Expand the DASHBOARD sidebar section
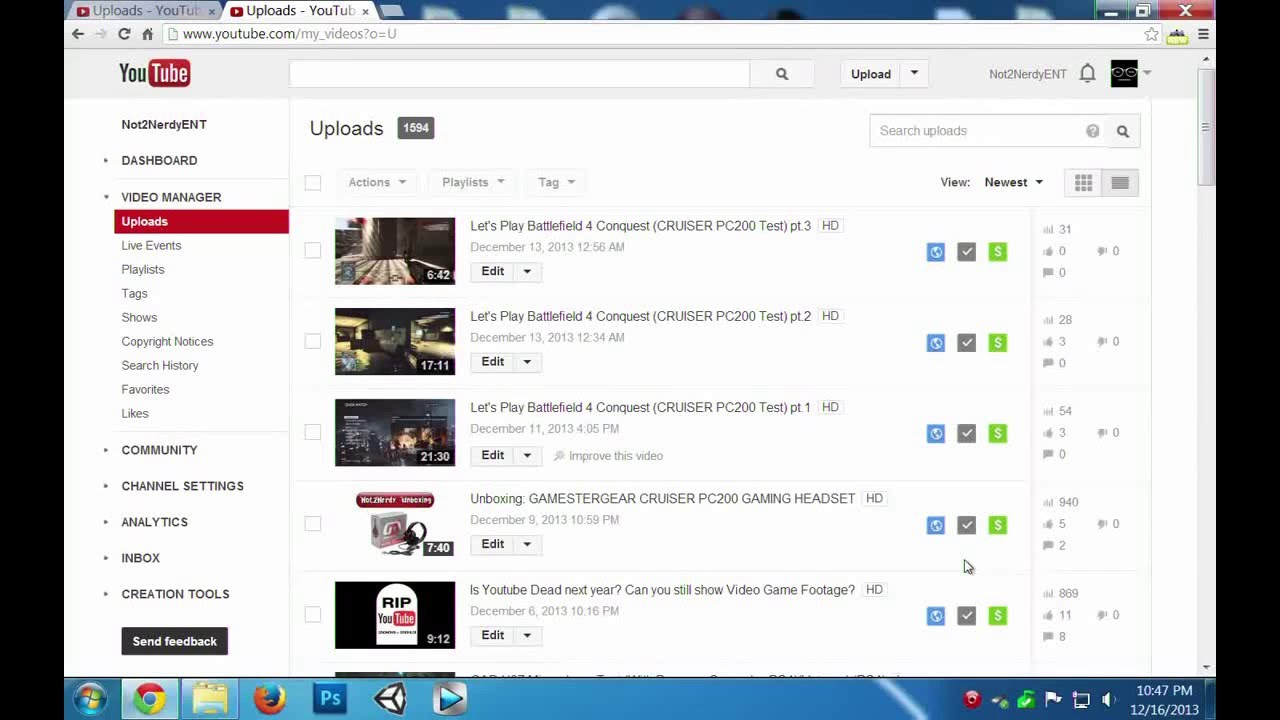The width and height of the screenshot is (1280, 720). (159, 161)
